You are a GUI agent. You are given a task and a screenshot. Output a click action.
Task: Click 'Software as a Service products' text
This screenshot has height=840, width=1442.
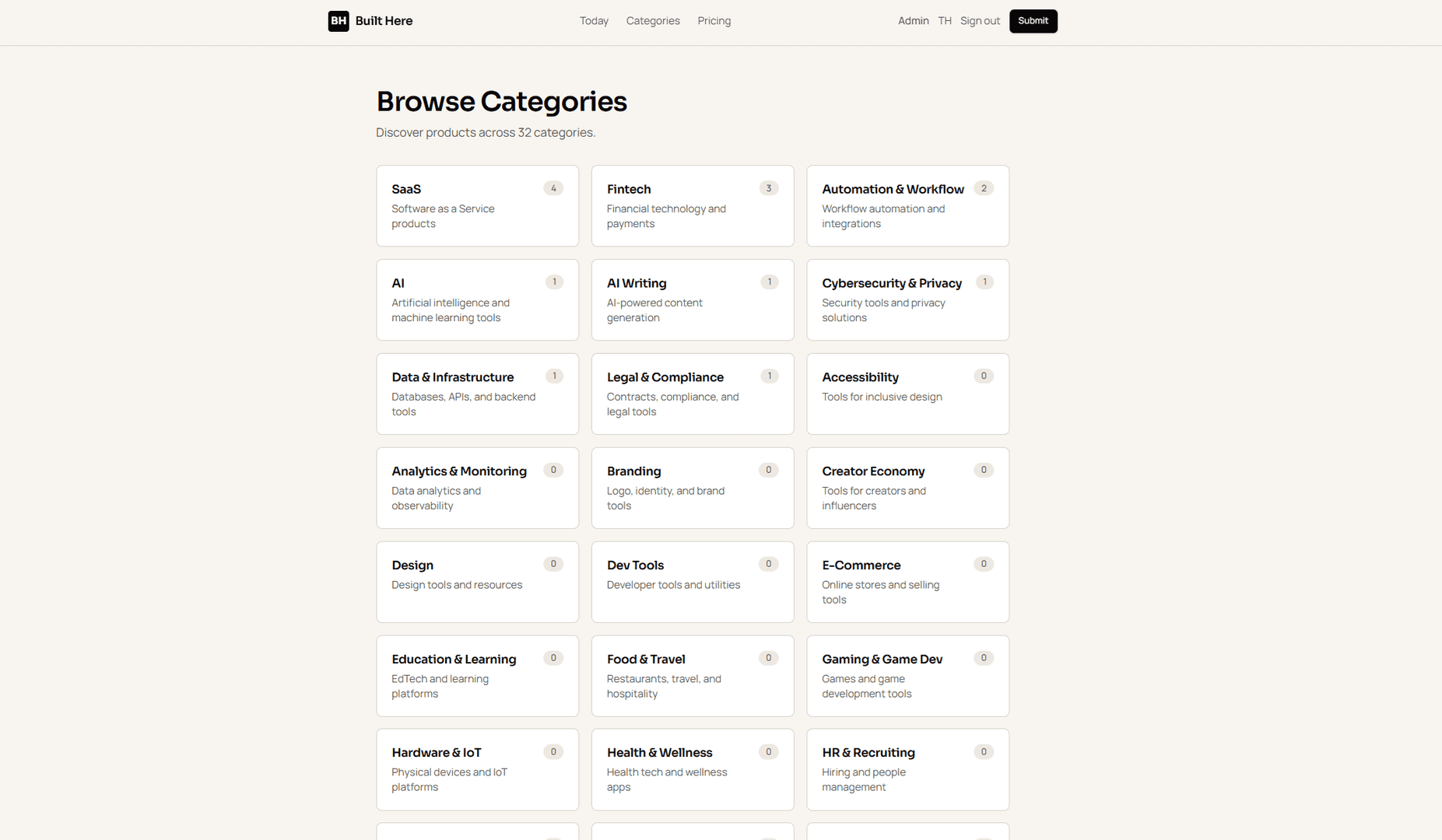443,216
